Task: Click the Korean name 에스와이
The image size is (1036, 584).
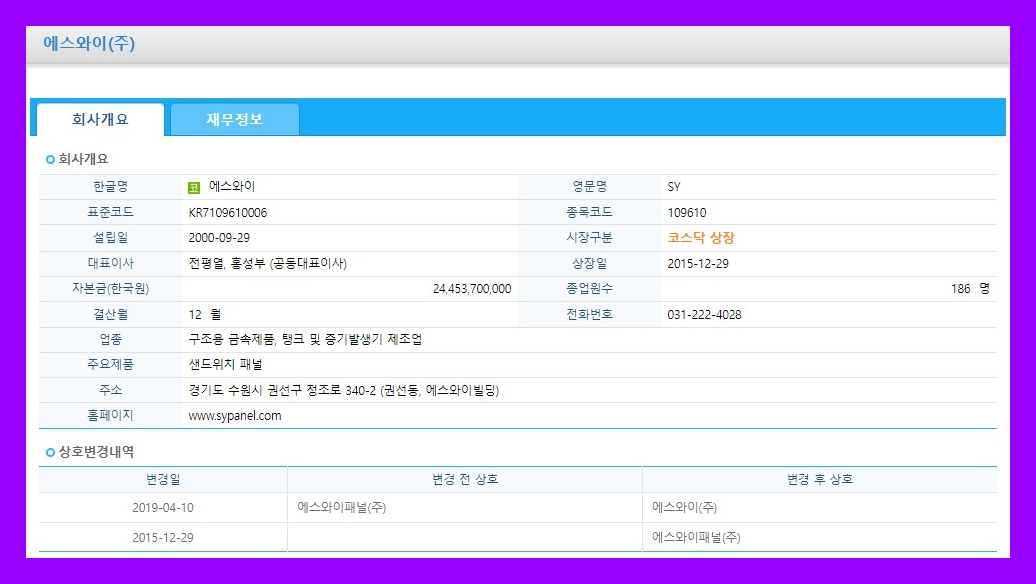Action: pyautogui.click(x=232, y=187)
